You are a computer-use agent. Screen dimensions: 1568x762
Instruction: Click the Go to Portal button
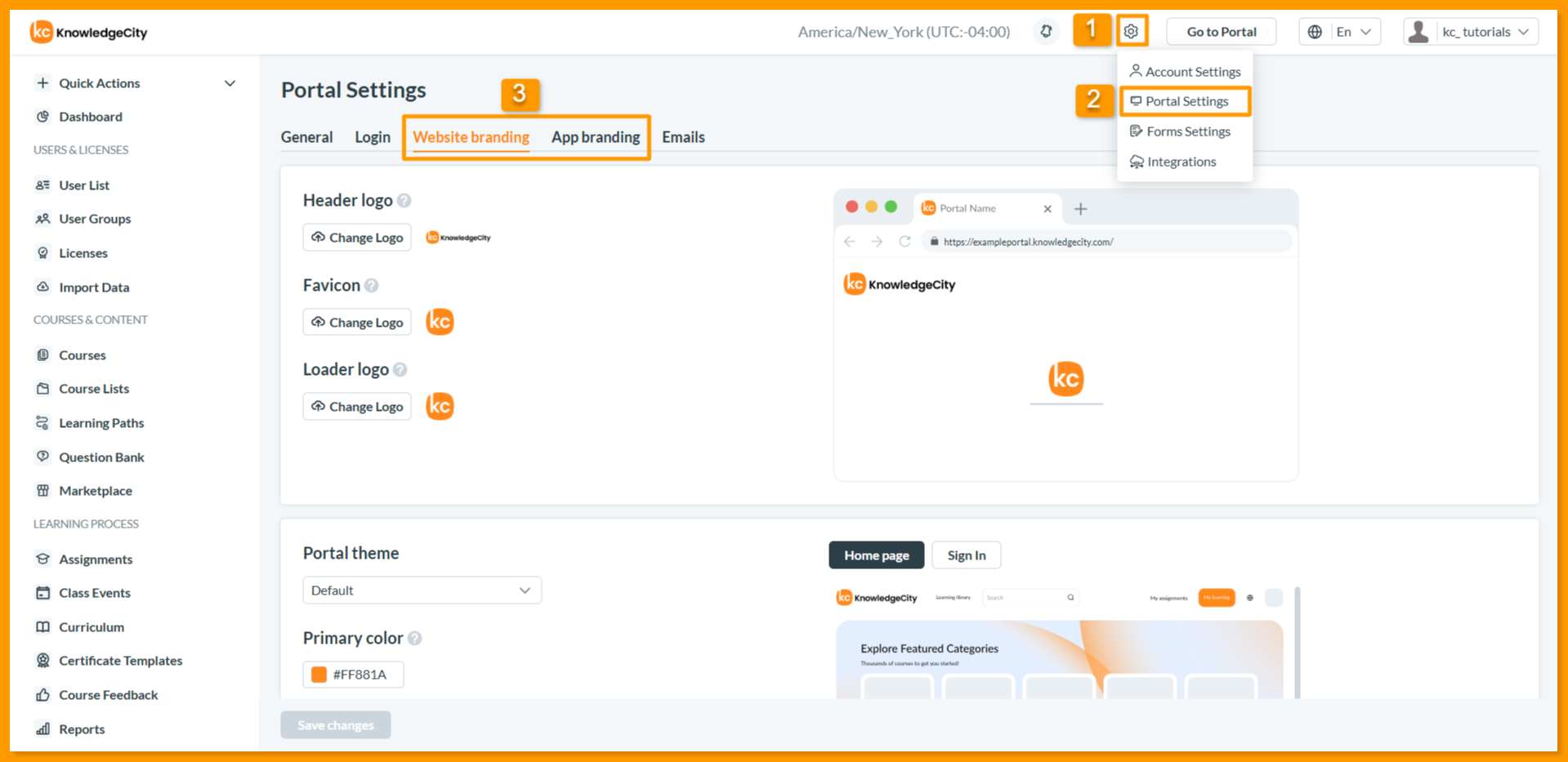tap(1222, 32)
